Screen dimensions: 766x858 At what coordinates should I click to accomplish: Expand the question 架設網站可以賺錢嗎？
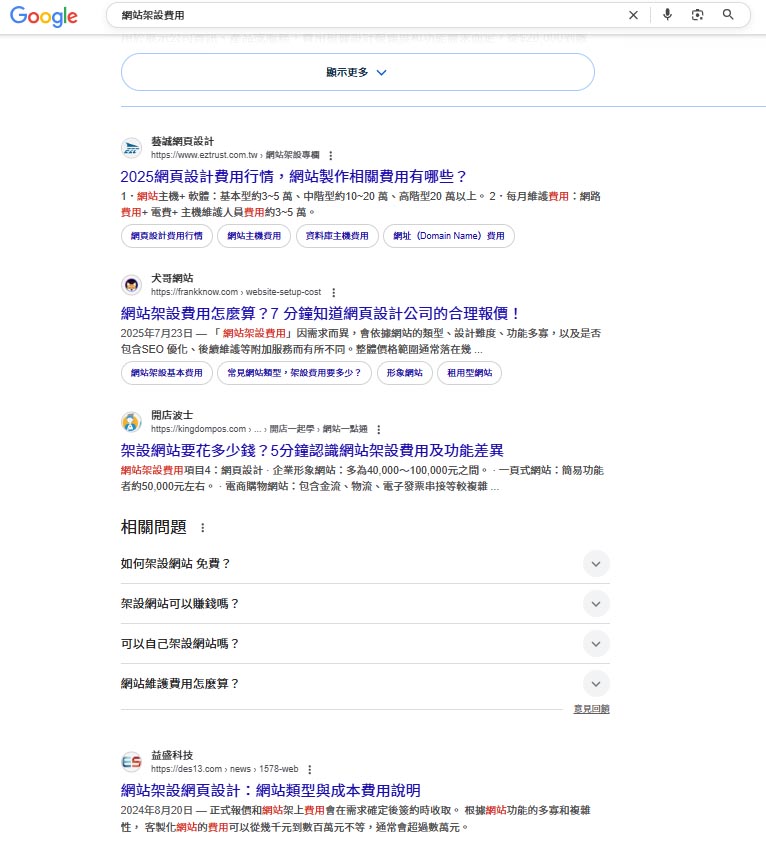pos(365,604)
